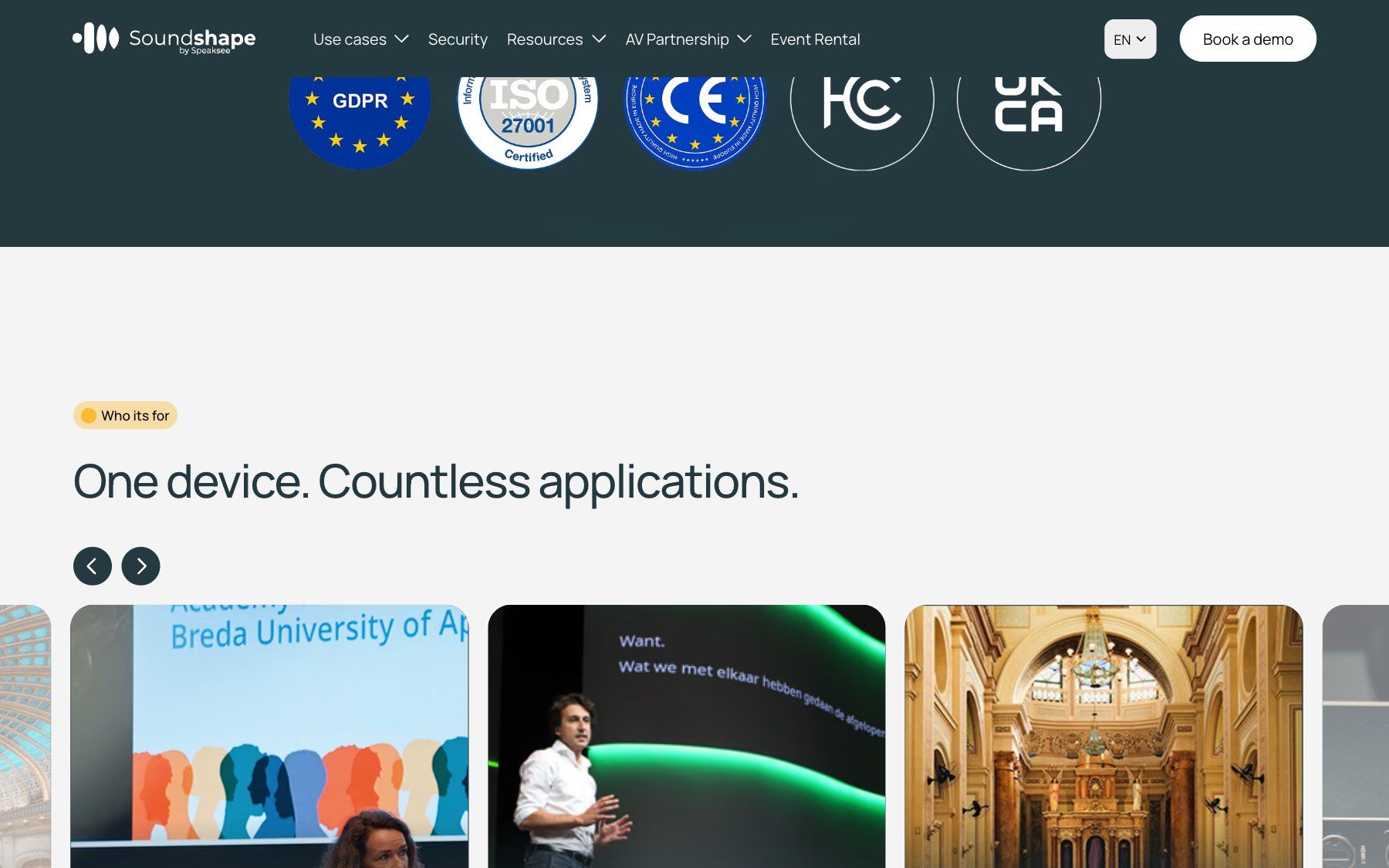The height and width of the screenshot is (868, 1389).
Task: Open the Event Rental page
Action: 815,39
